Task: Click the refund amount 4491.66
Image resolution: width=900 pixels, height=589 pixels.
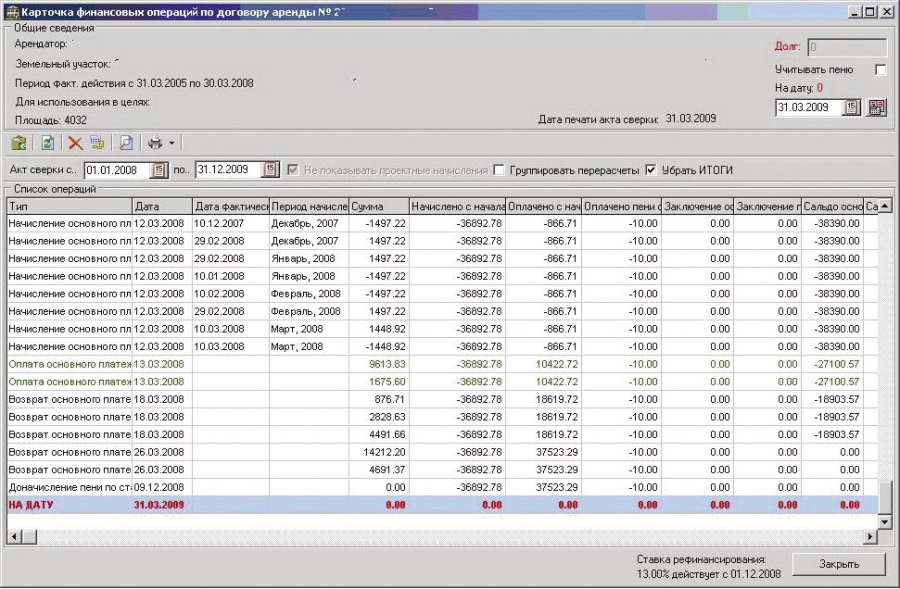Action: pos(387,435)
